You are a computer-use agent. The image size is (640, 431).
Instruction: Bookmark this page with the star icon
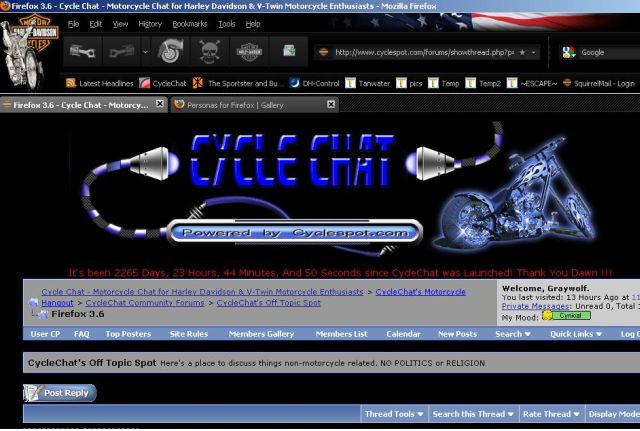click(x=522, y=52)
